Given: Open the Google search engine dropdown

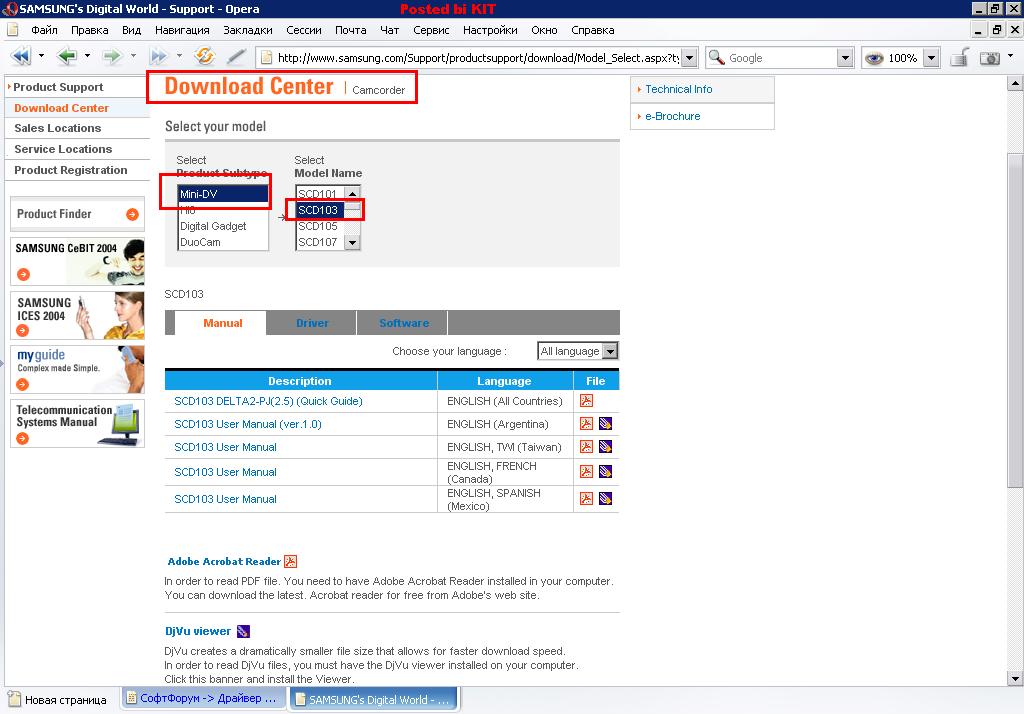Looking at the screenshot, I should (x=845, y=57).
